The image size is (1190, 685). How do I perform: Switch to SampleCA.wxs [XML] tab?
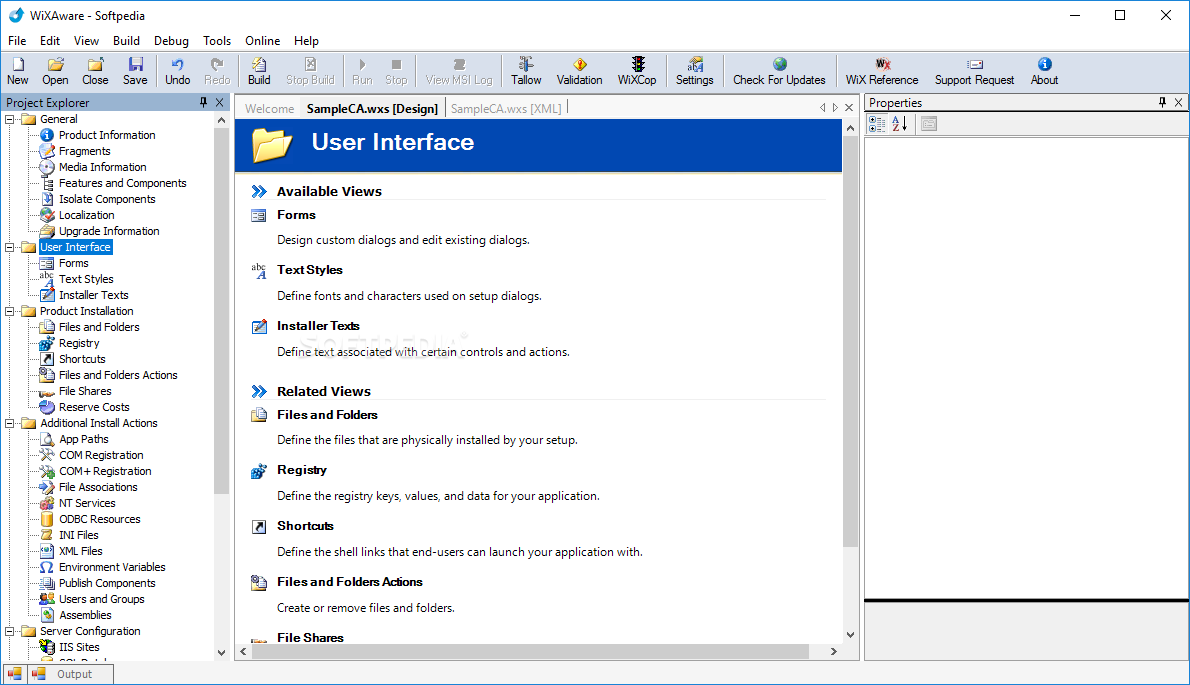coord(506,108)
